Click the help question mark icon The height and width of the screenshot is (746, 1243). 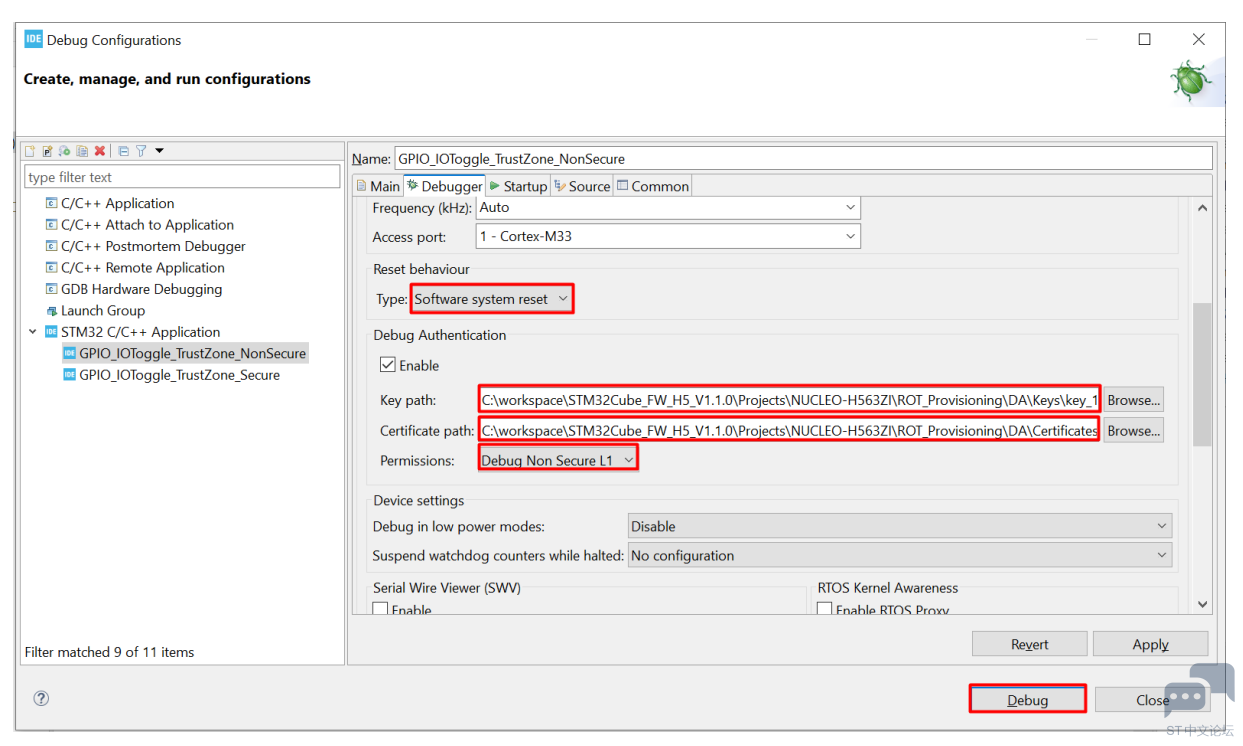[41, 699]
